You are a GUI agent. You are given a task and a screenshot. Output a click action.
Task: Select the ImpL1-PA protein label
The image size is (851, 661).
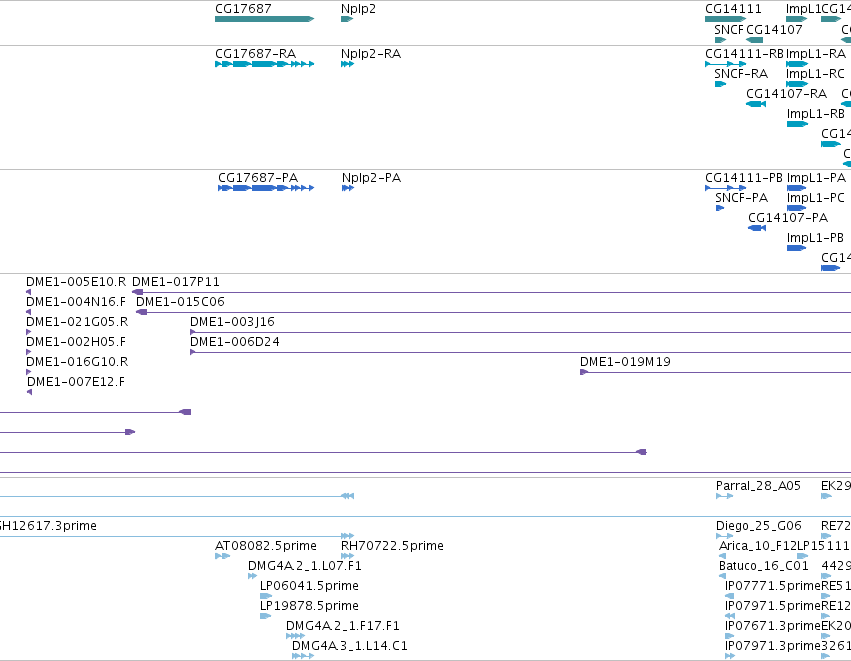pyautogui.click(x=816, y=178)
